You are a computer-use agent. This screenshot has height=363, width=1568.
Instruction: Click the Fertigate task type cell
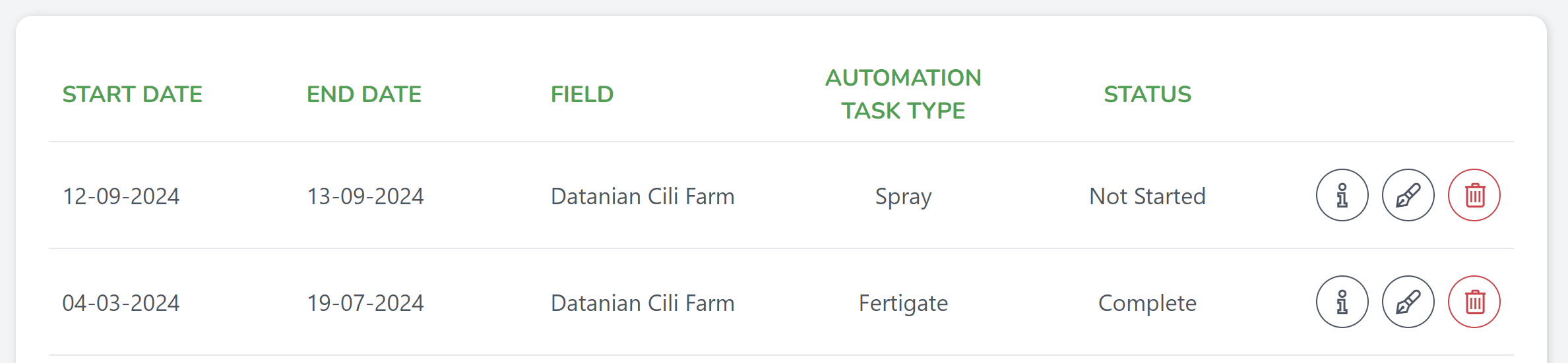click(903, 304)
